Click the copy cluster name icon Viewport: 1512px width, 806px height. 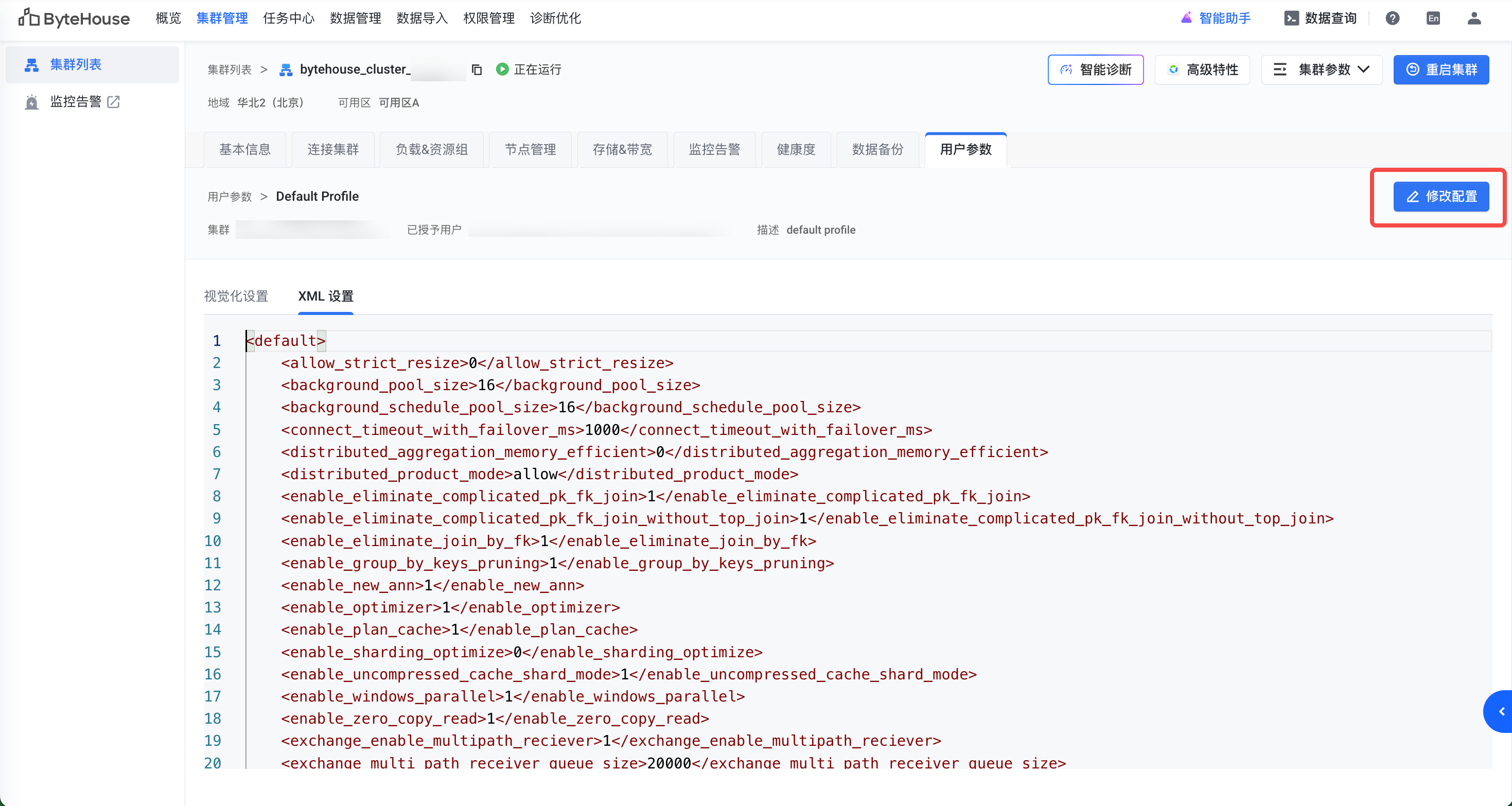[x=477, y=70]
